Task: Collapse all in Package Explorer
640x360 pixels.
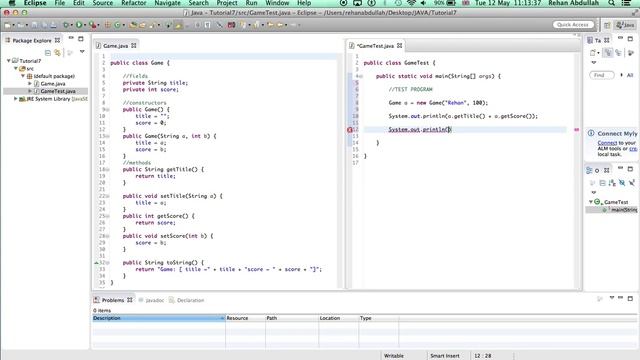Action: point(48,53)
